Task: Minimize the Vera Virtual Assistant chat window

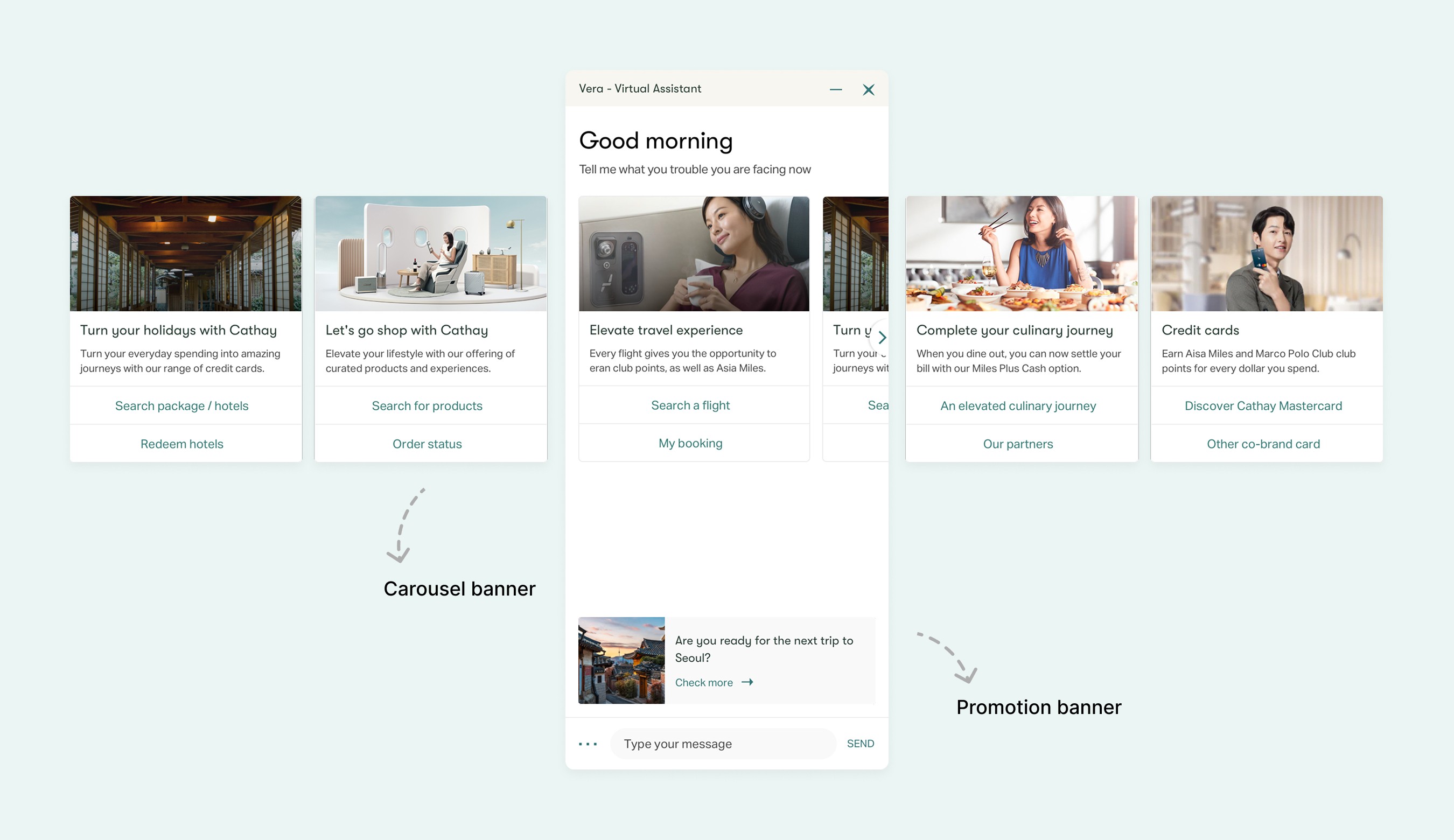Action: pyautogui.click(x=835, y=89)
